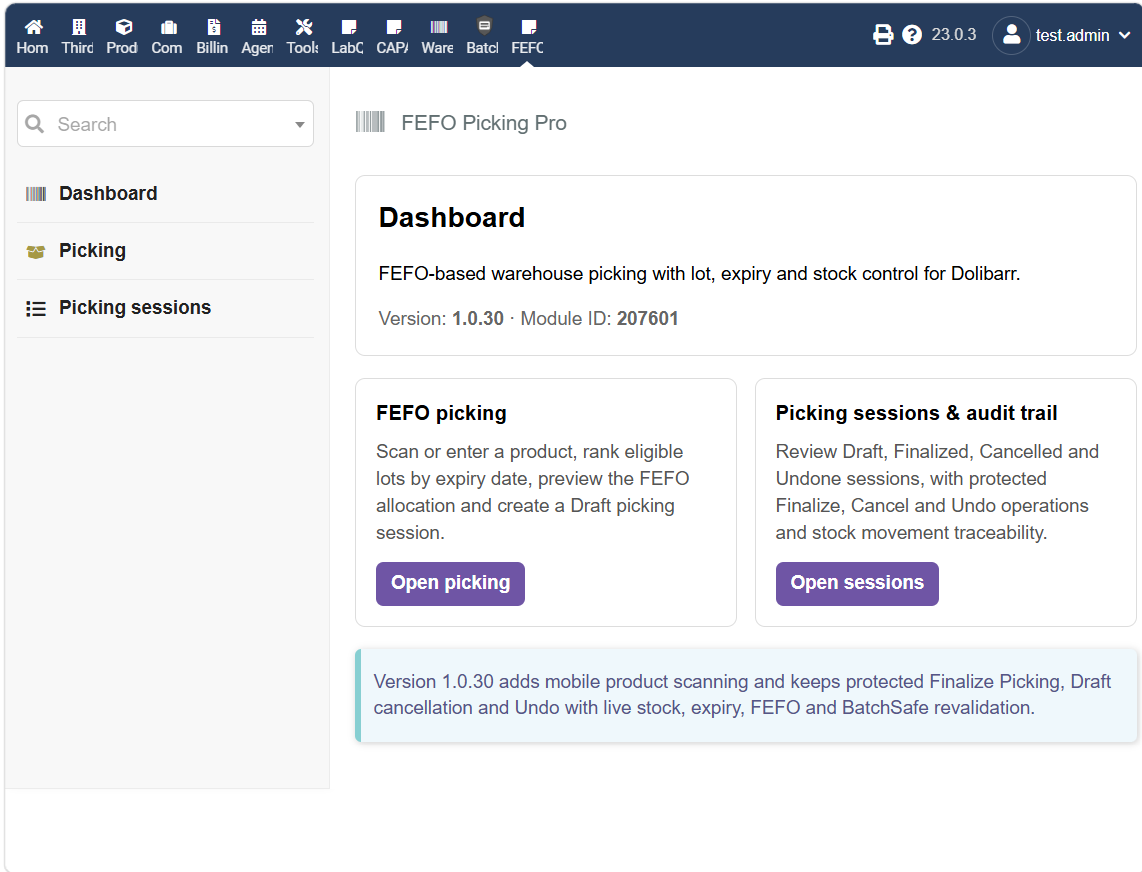Viewport: 1142px width, 872px height.
Task: Expand the test.admin user dropdown chevron
Action: pos(1125,35)
